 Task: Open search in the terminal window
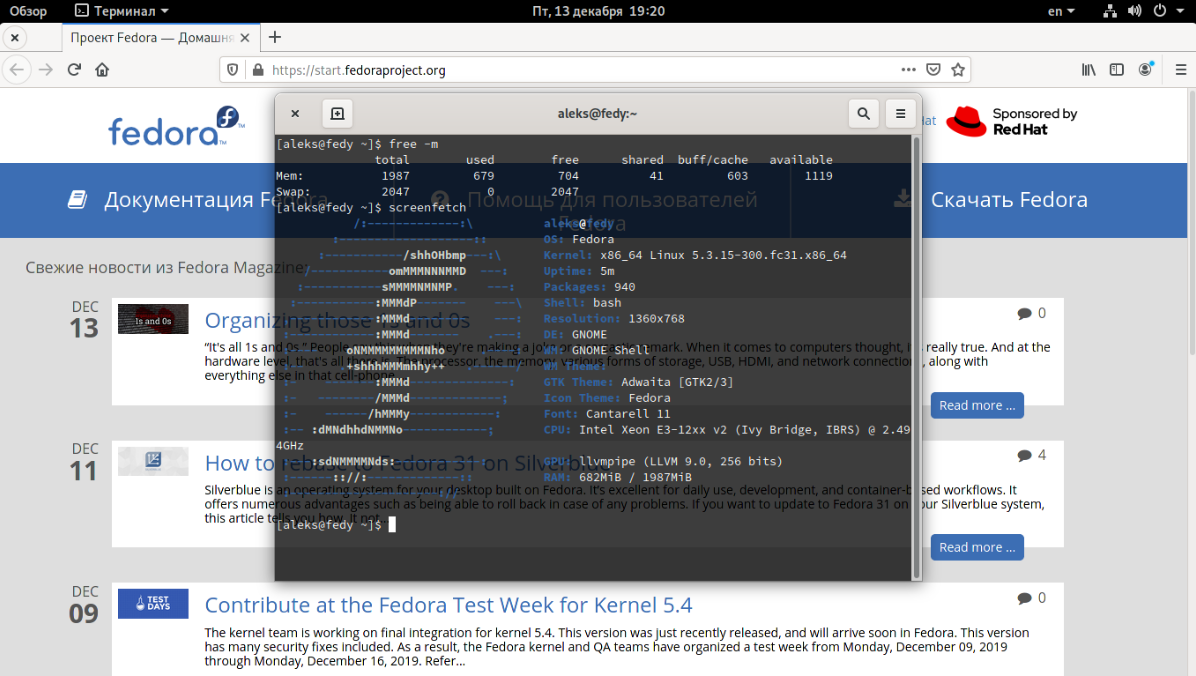click(863, 113)
